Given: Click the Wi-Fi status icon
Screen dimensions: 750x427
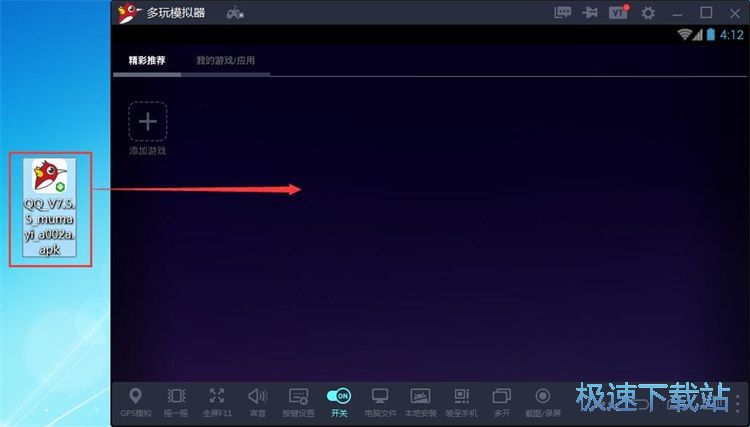Looking at the screenshot, I should pos(685,34).
